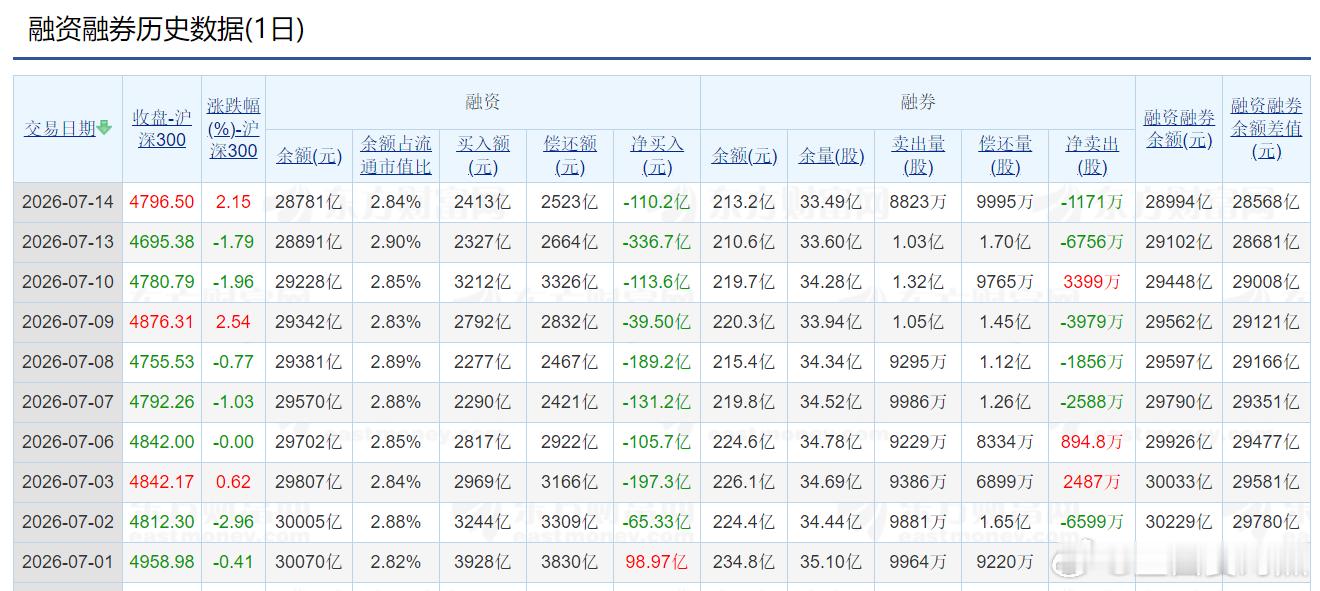
Task: Select the 2026-07-10 date cell
Action: 68,282
